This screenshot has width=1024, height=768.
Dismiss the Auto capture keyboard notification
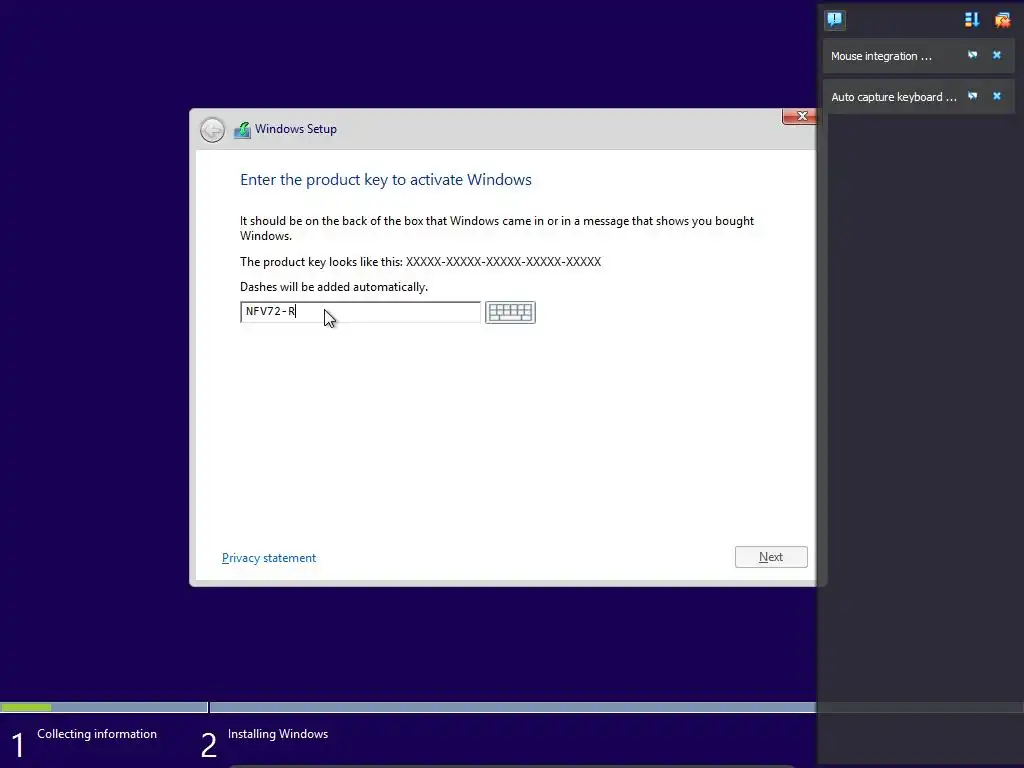(997, 97)
